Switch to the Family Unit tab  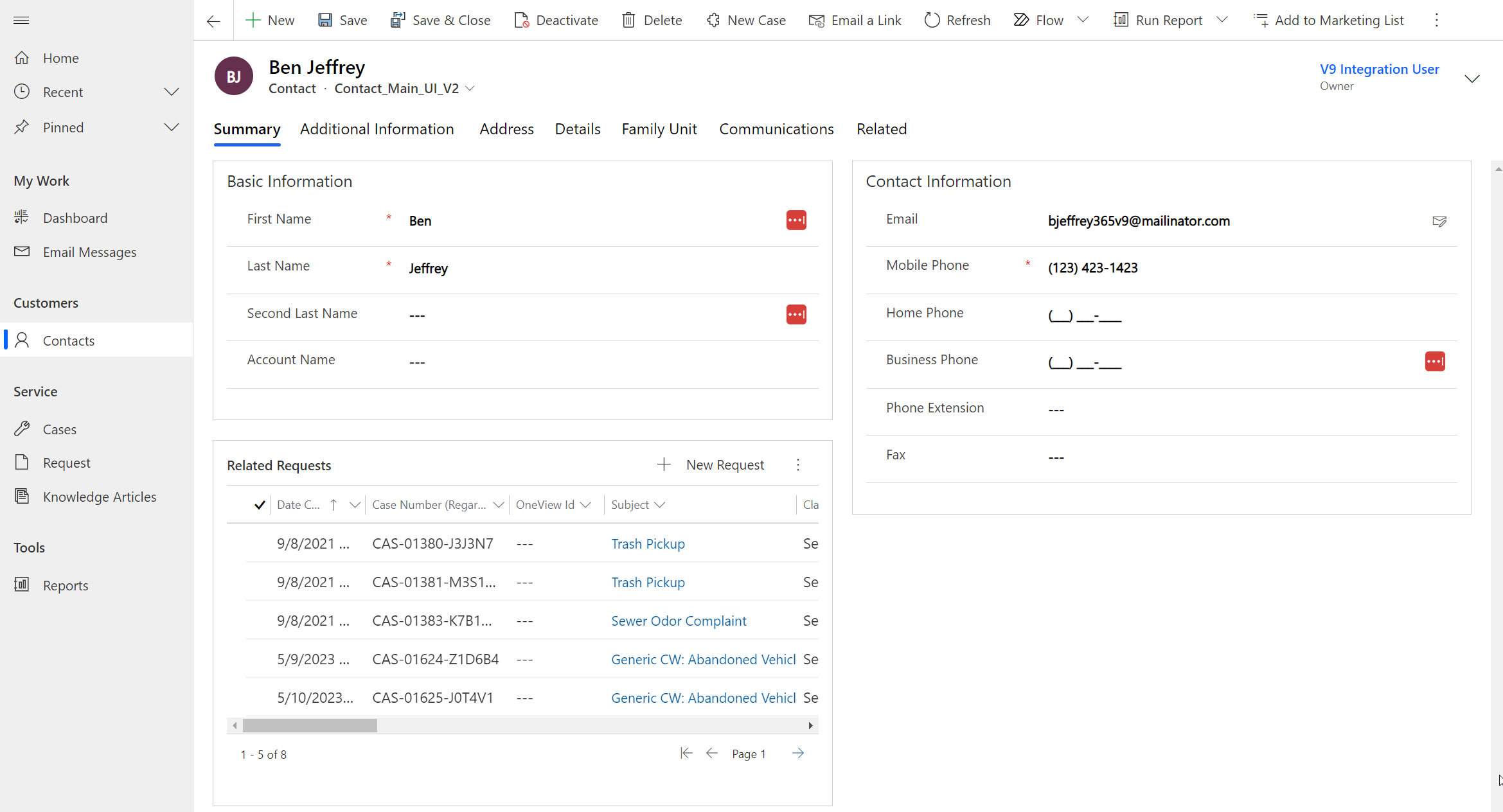(x=659, y=129)
